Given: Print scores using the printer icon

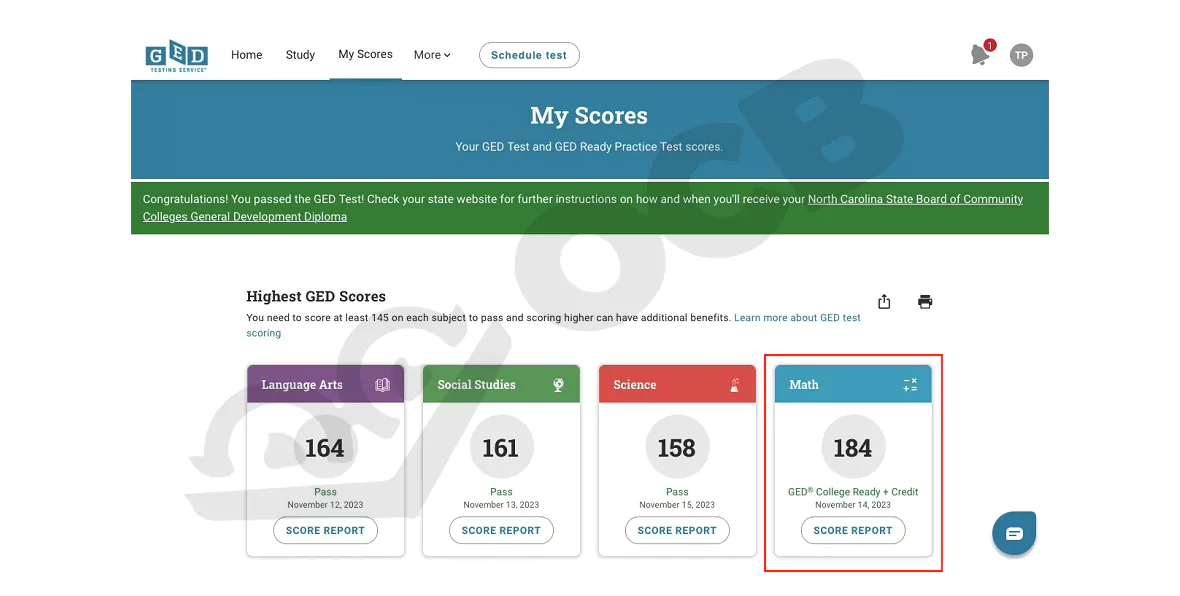Looking at the screenshot, I should 925,302.
